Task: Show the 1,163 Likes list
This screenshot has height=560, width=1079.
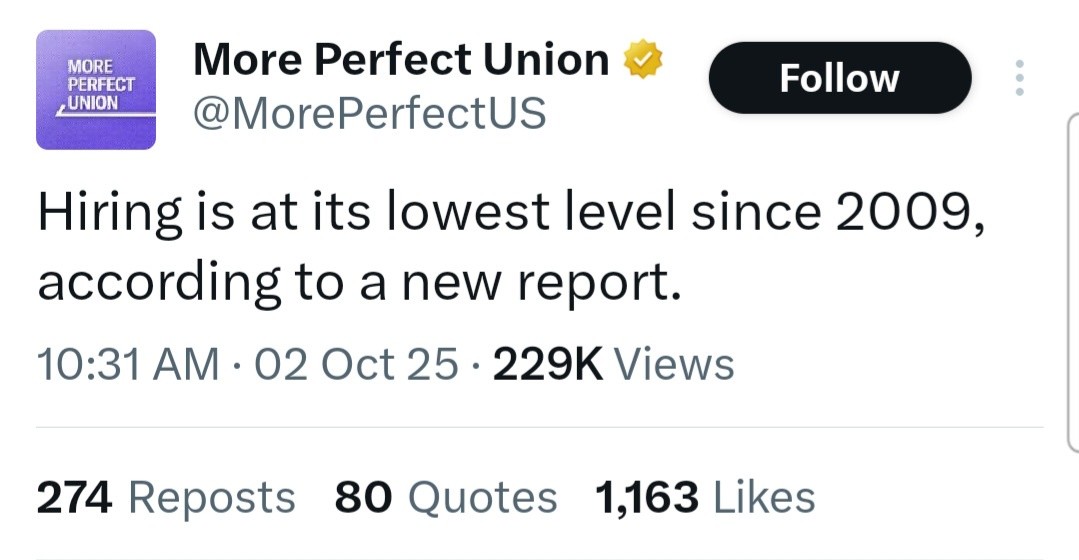Action: (x=704, y=497)
